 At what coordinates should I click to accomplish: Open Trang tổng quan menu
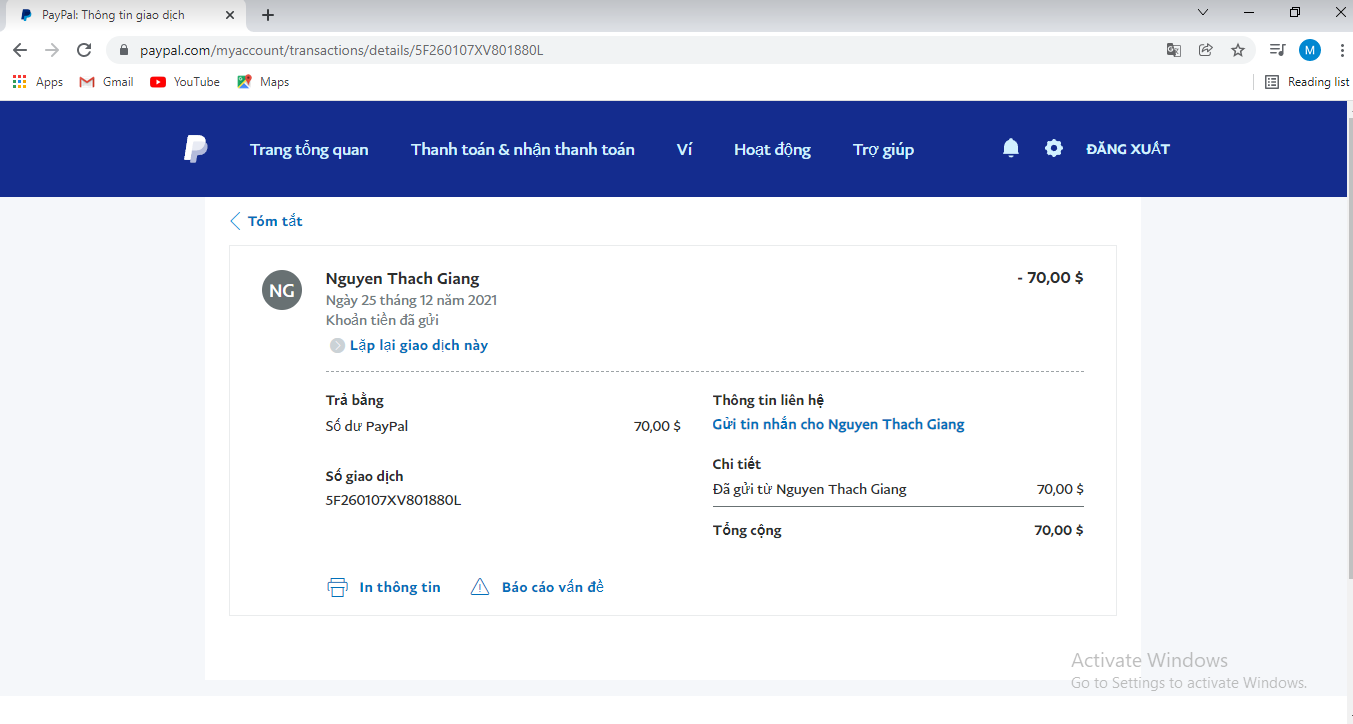(x=309, y=150)
